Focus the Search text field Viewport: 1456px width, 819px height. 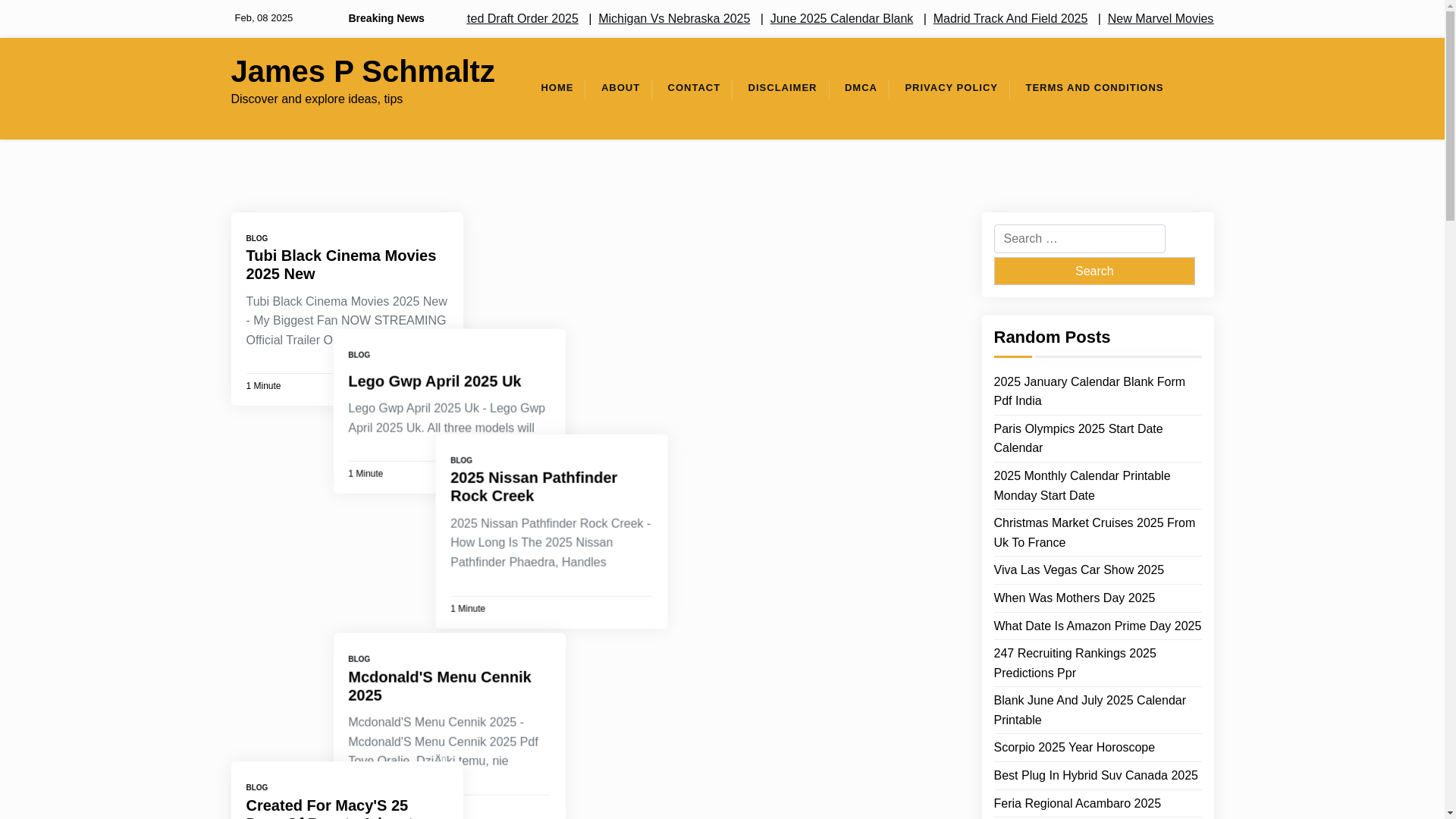(1079, 239)
